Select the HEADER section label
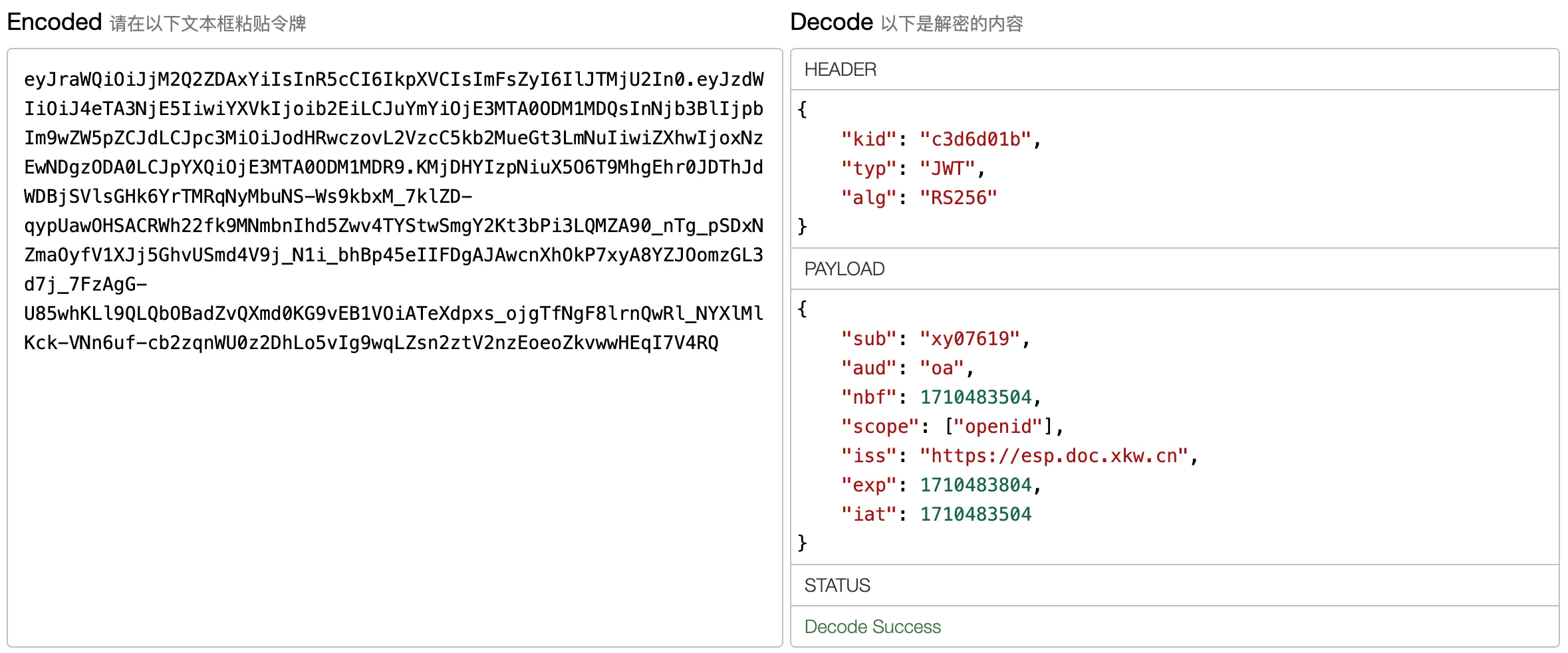This screenshot has width=1568, height=653. [x=841, y=70]
